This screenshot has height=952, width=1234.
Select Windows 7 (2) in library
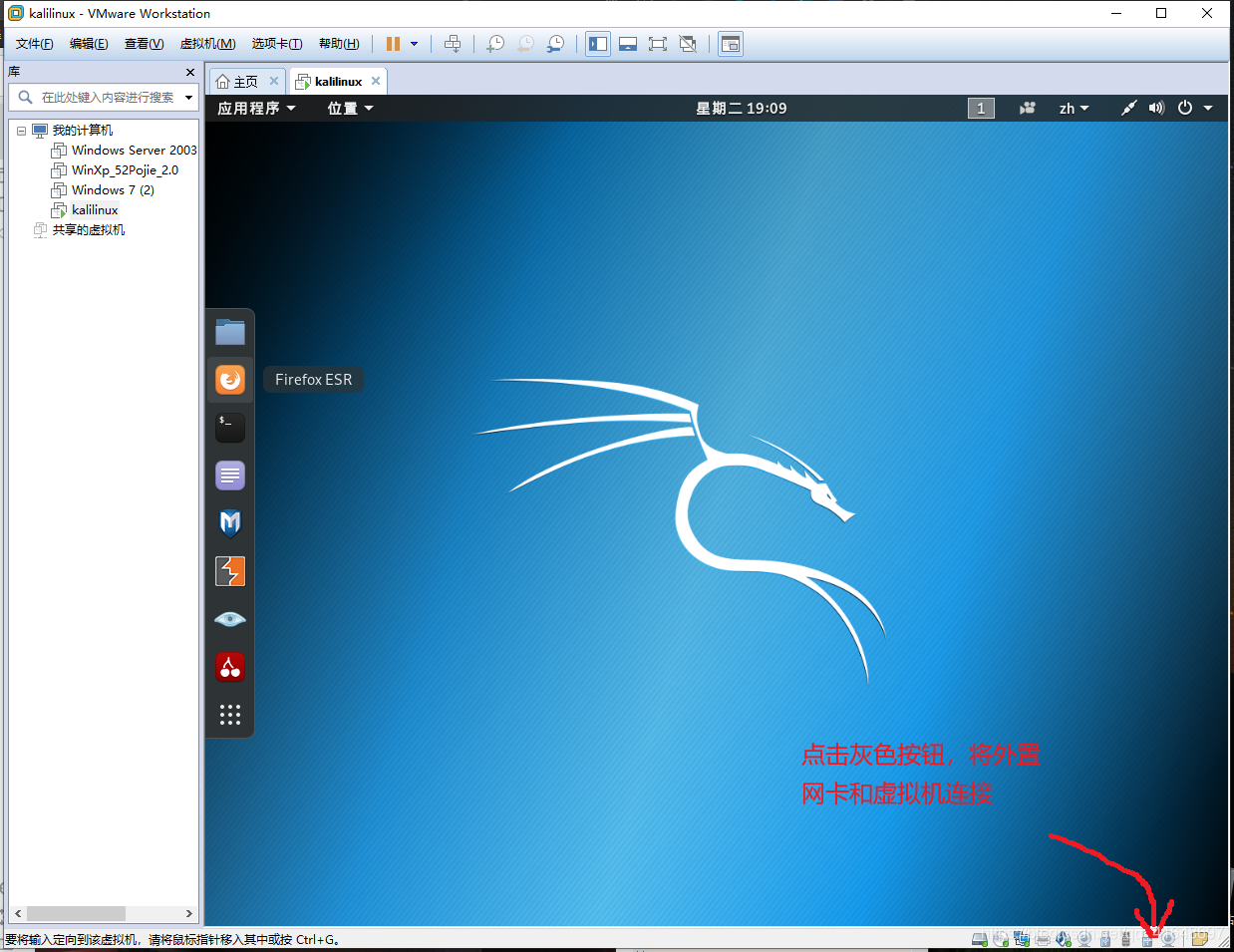(x=113, y=190)
